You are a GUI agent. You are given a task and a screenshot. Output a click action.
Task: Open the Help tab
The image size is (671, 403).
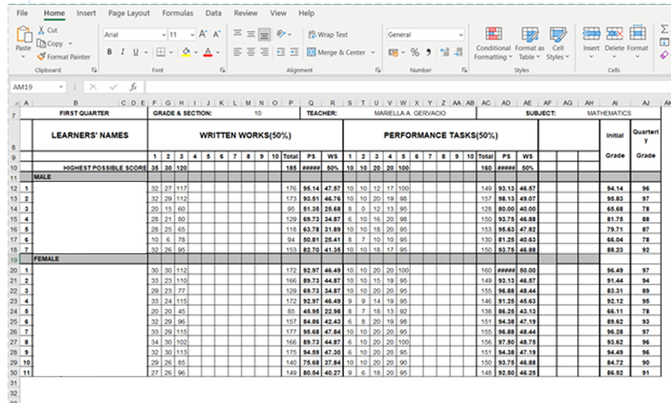coord(306,13)
